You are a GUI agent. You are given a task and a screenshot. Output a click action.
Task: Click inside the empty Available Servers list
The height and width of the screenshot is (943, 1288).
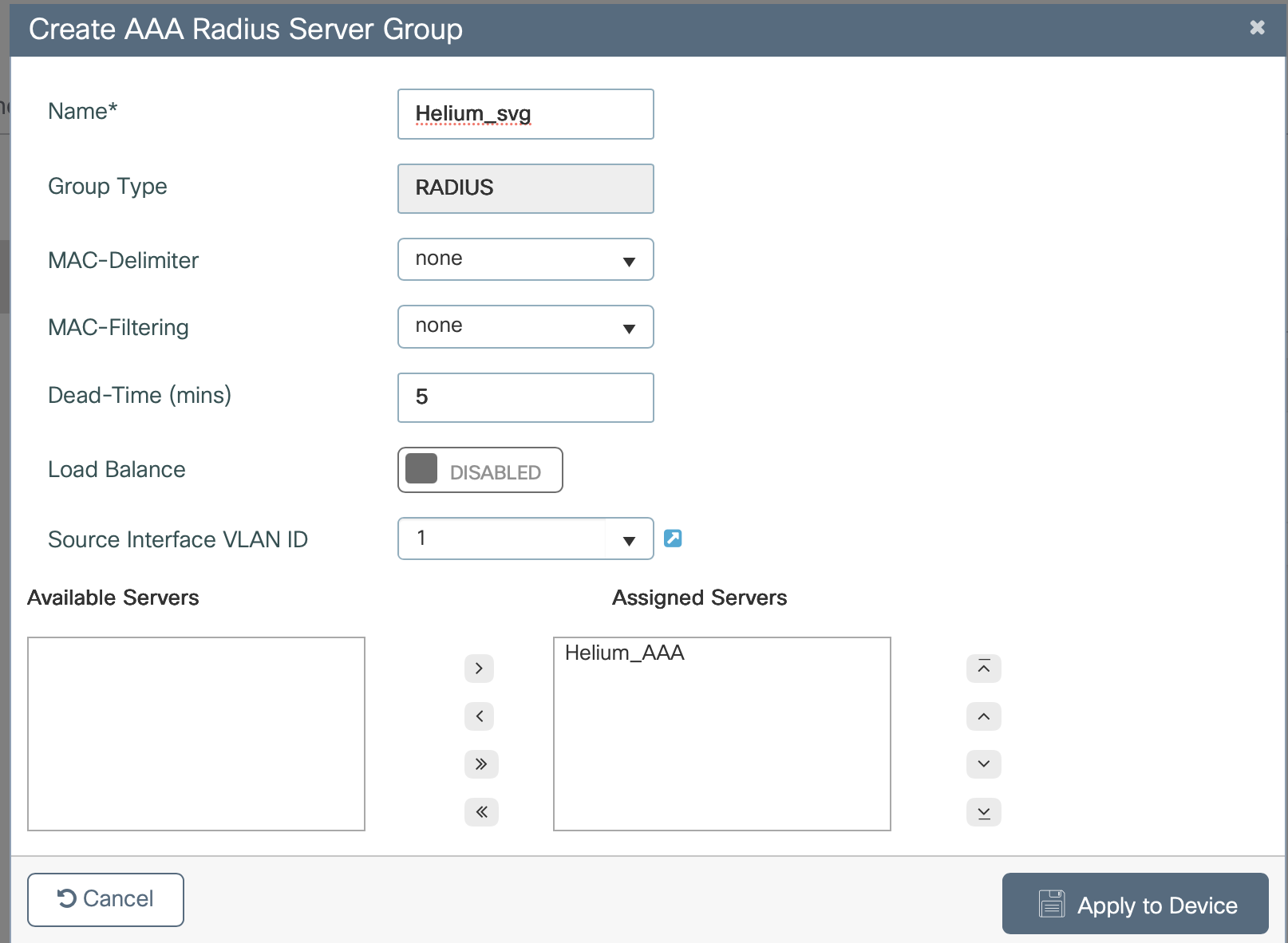[196, 733]
